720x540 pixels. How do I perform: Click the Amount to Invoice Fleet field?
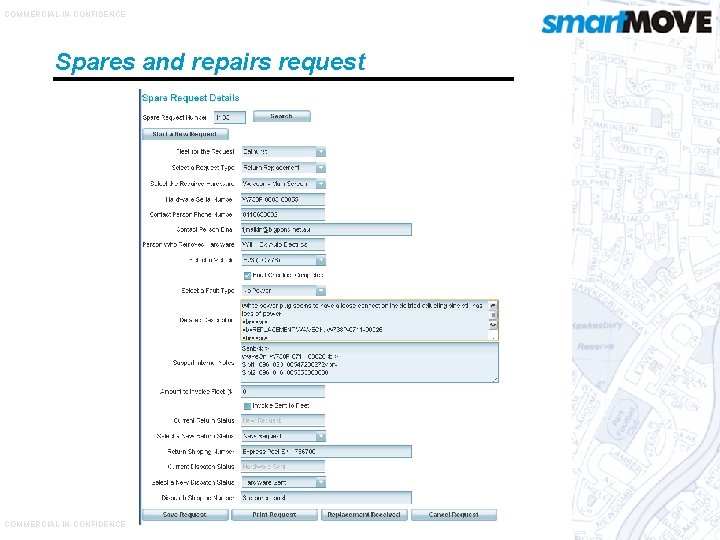[283, 392]
